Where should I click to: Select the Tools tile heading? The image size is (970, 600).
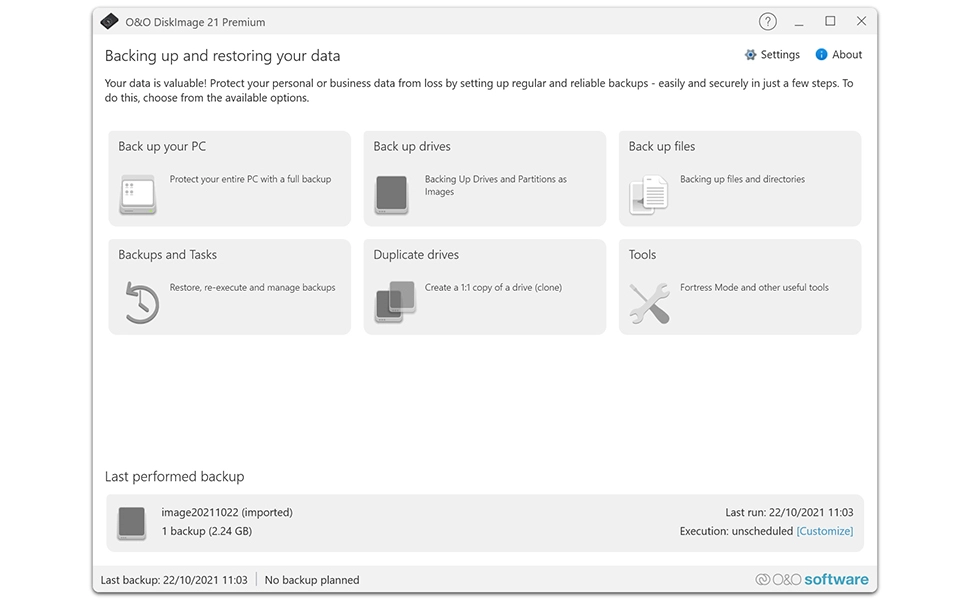pyautogui.click(x=641, y=254)
